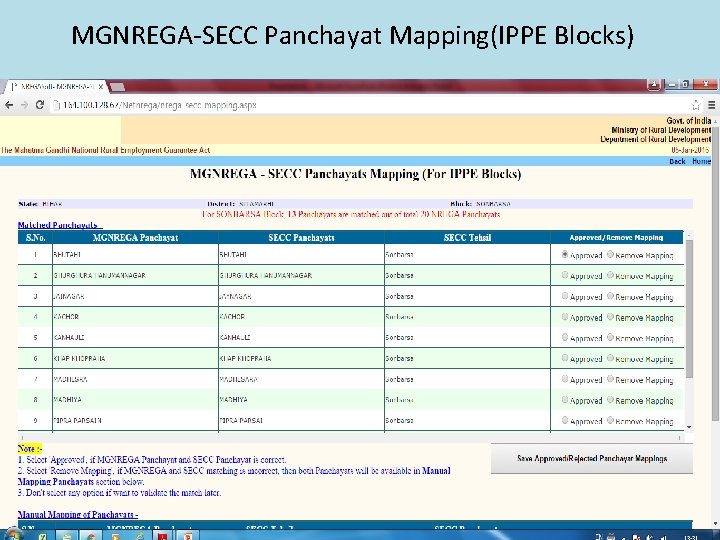Image resolution: width=720 pixels, height=540 pixels.
Task: Pick Remove Mapping for row 8 MADHIYA
Action: click(610, 400)
